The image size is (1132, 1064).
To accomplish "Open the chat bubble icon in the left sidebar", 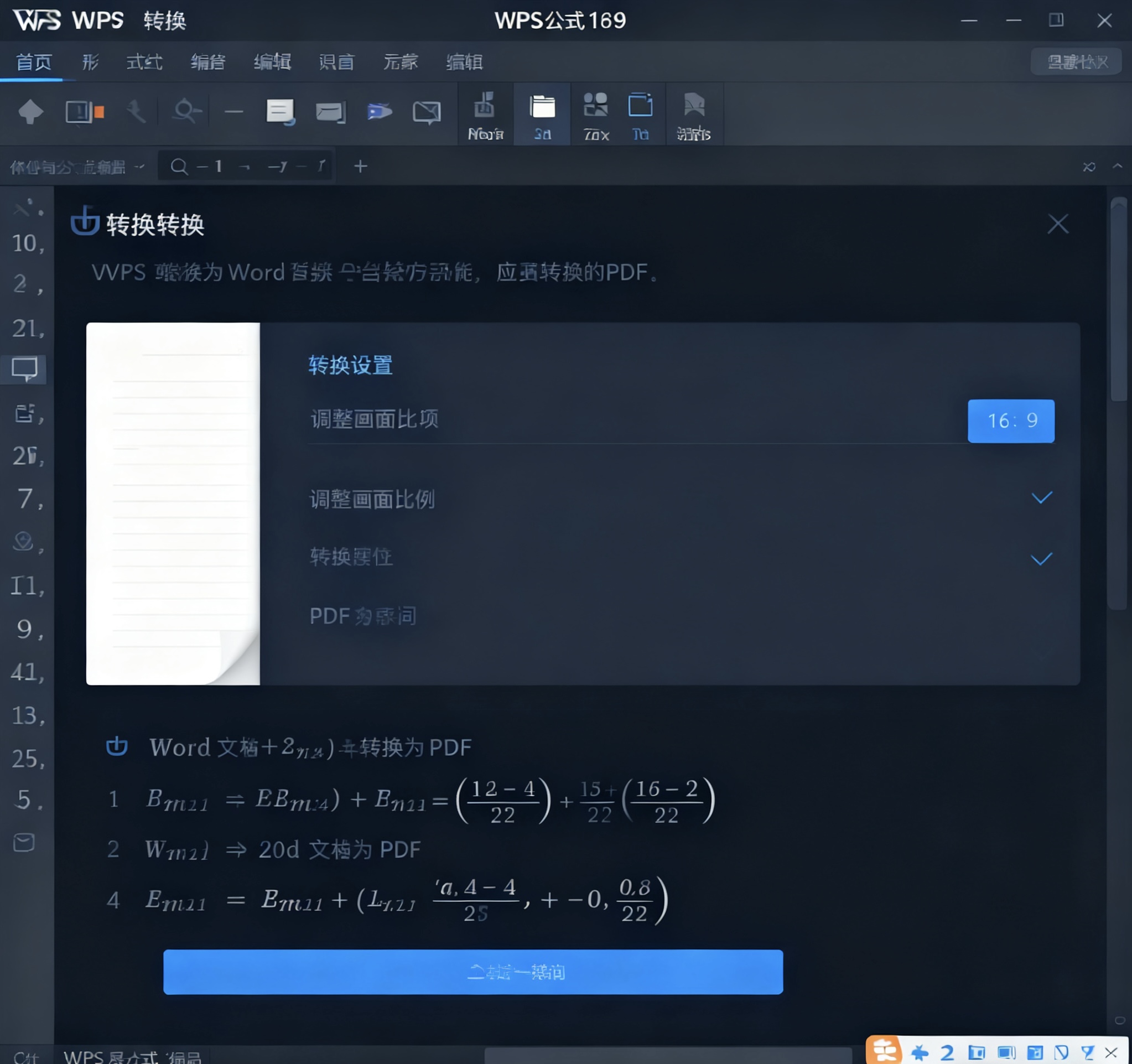I will 24,369.
